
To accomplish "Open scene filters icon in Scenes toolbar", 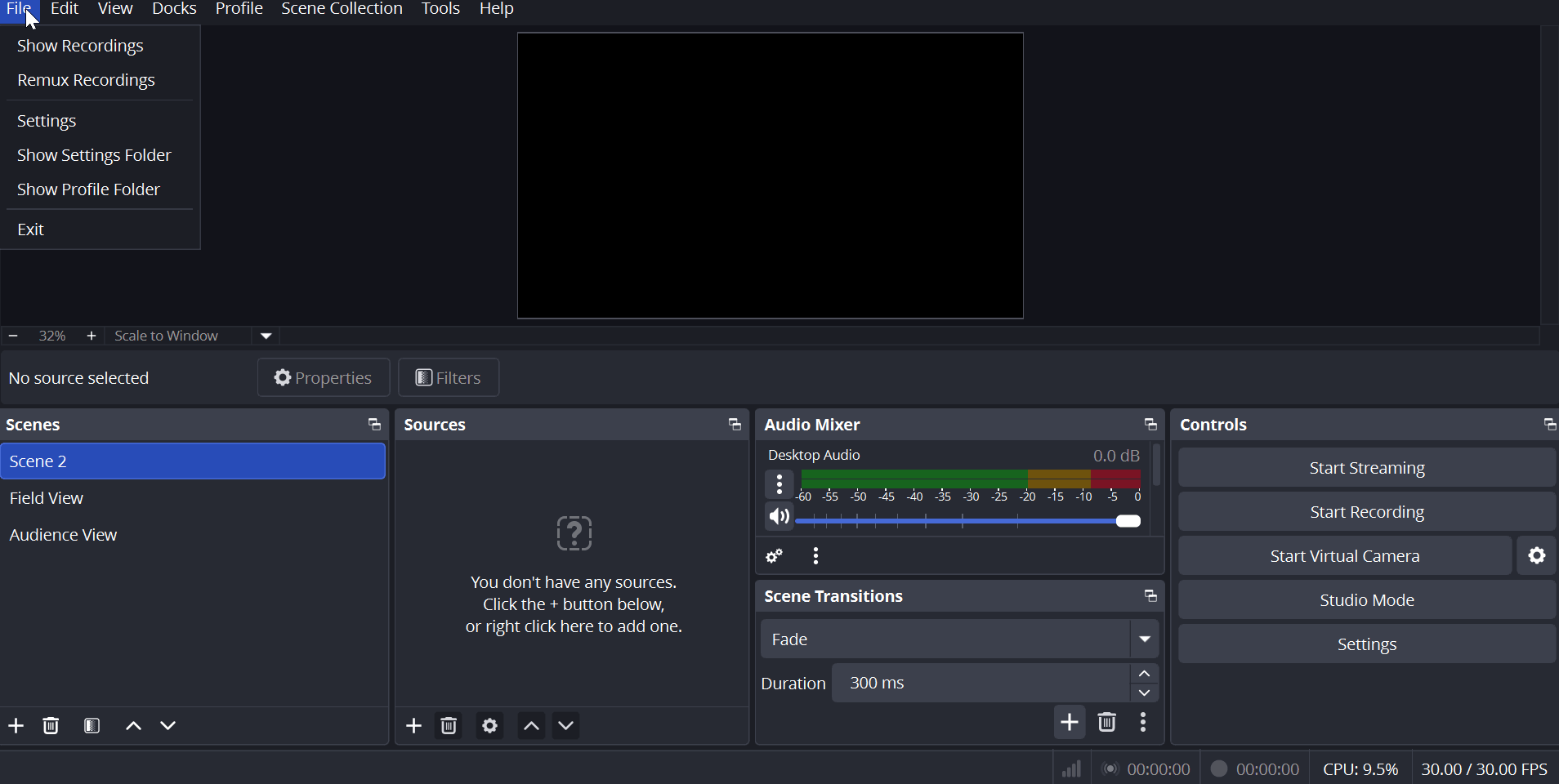I will click(x=92, y=726).
